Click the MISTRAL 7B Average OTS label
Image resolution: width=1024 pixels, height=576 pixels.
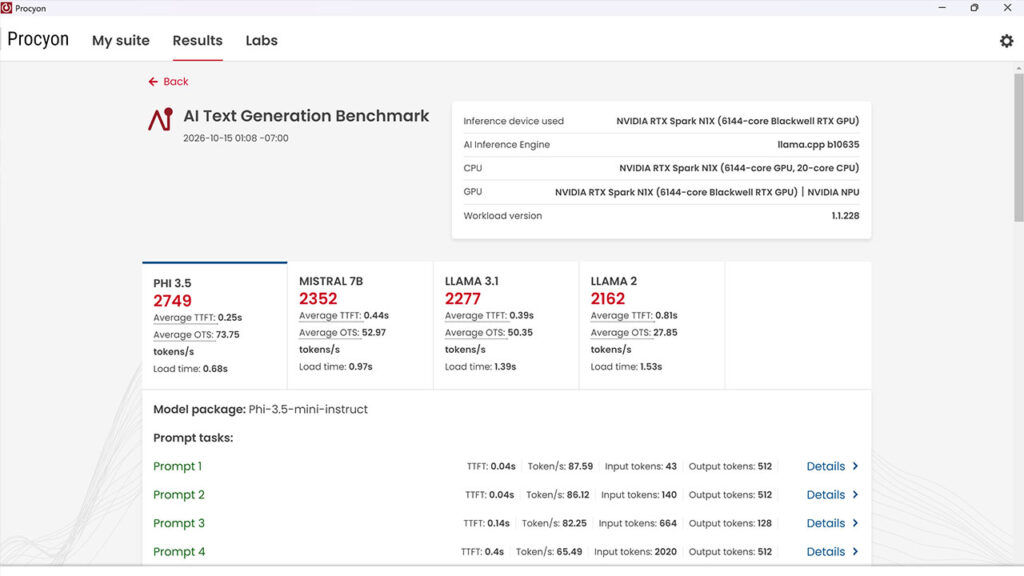[329, 332]
